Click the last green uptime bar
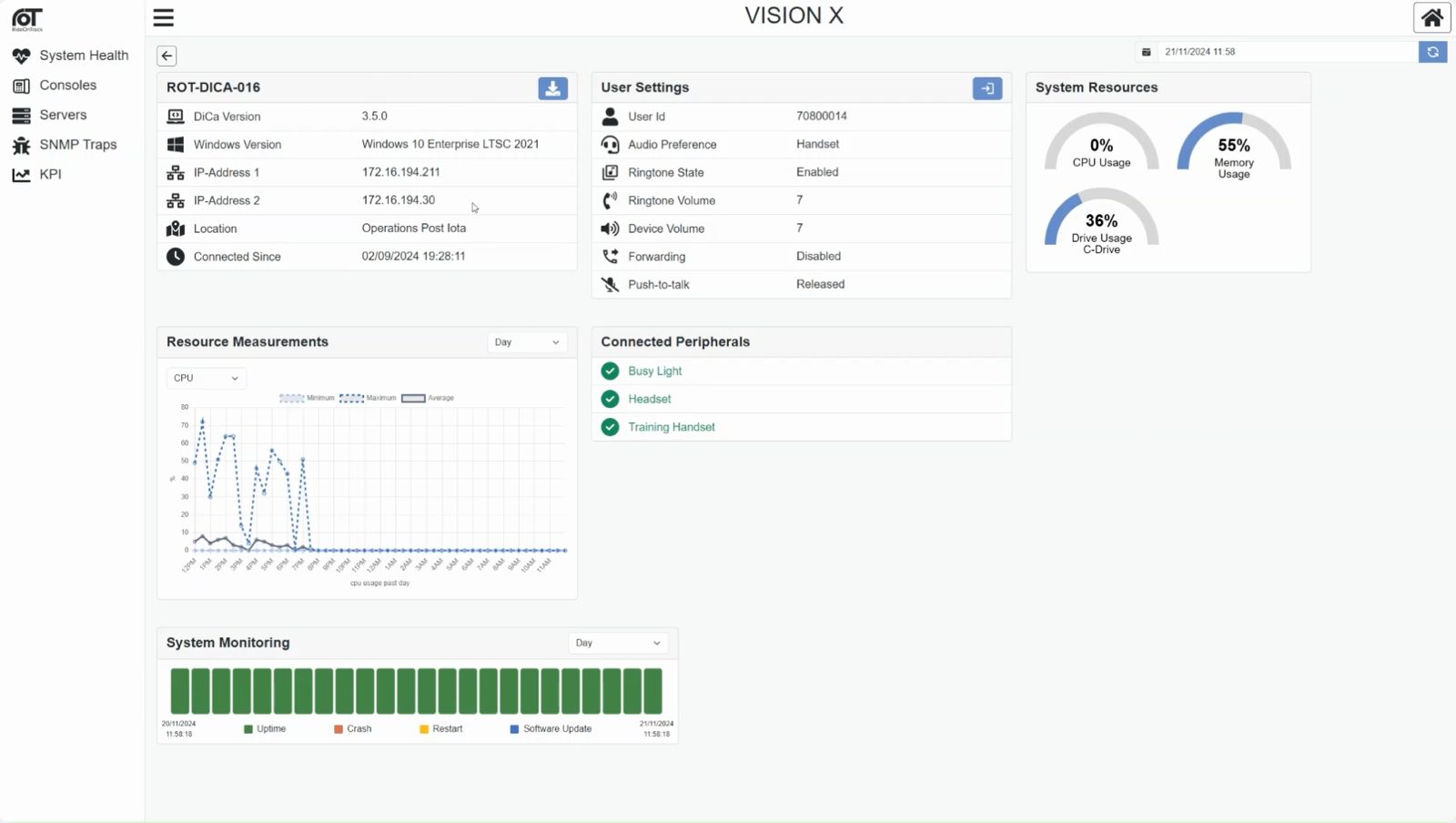 (653, 691)
